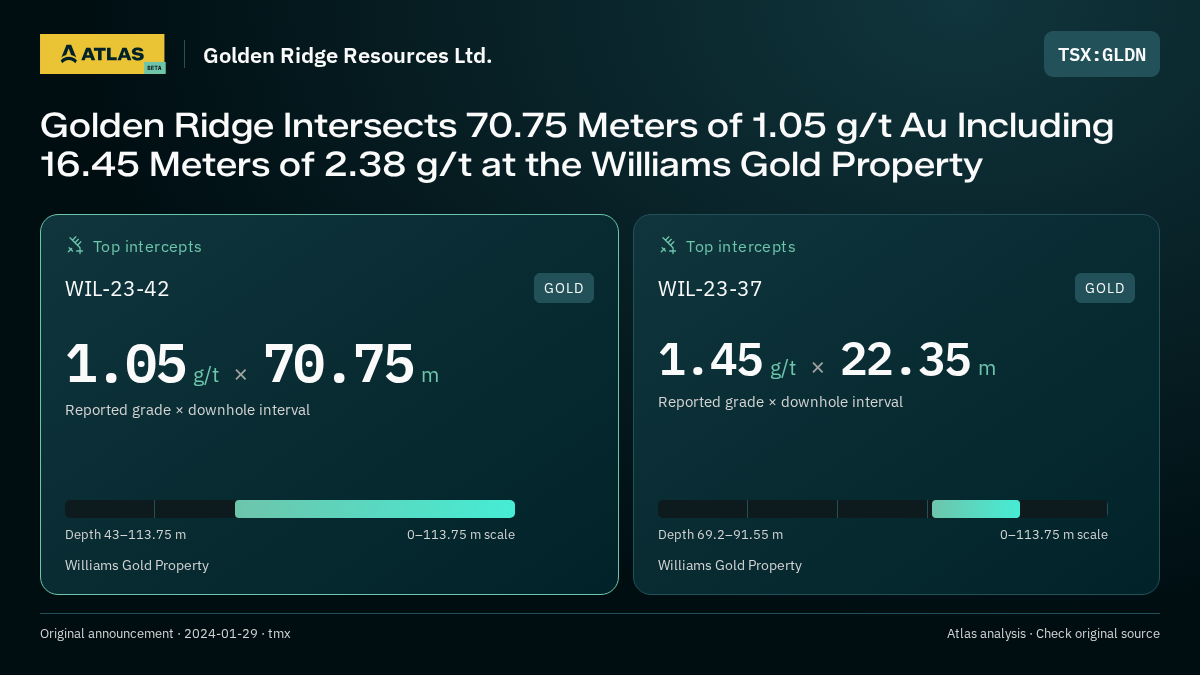The width and height of the screenshot is (1200, 675).
Task: Click 'Top intercepts' label in the WIL-23-37 card
Action: pyautogui.click(x=740, y=246)
